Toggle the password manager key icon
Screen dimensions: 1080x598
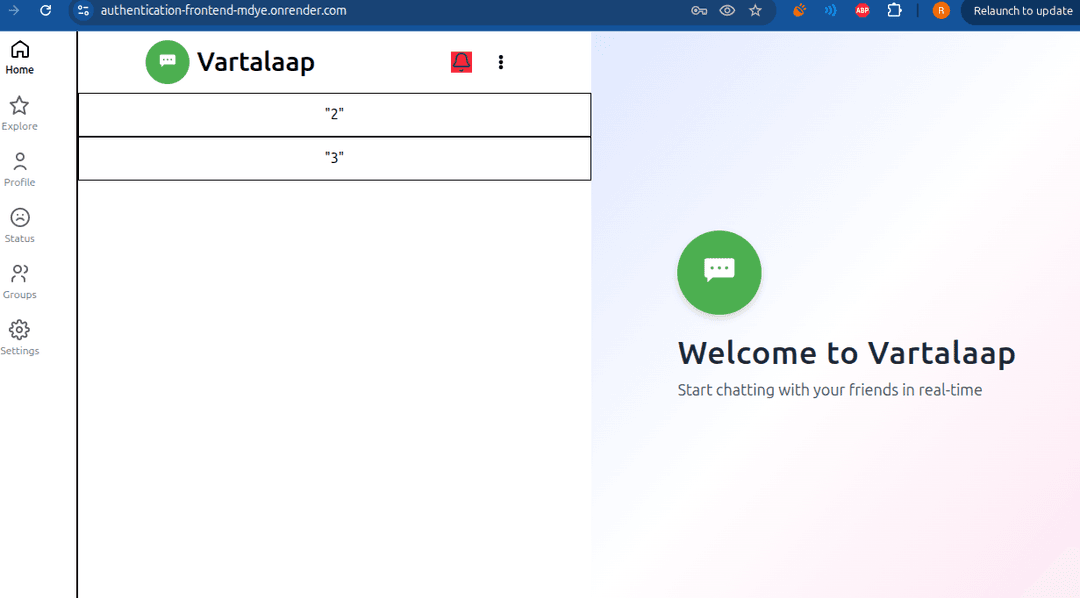698,10
